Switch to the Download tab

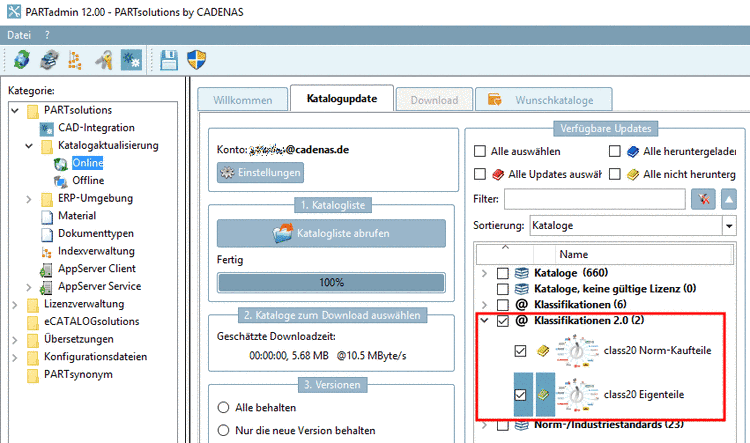(434, 100)
